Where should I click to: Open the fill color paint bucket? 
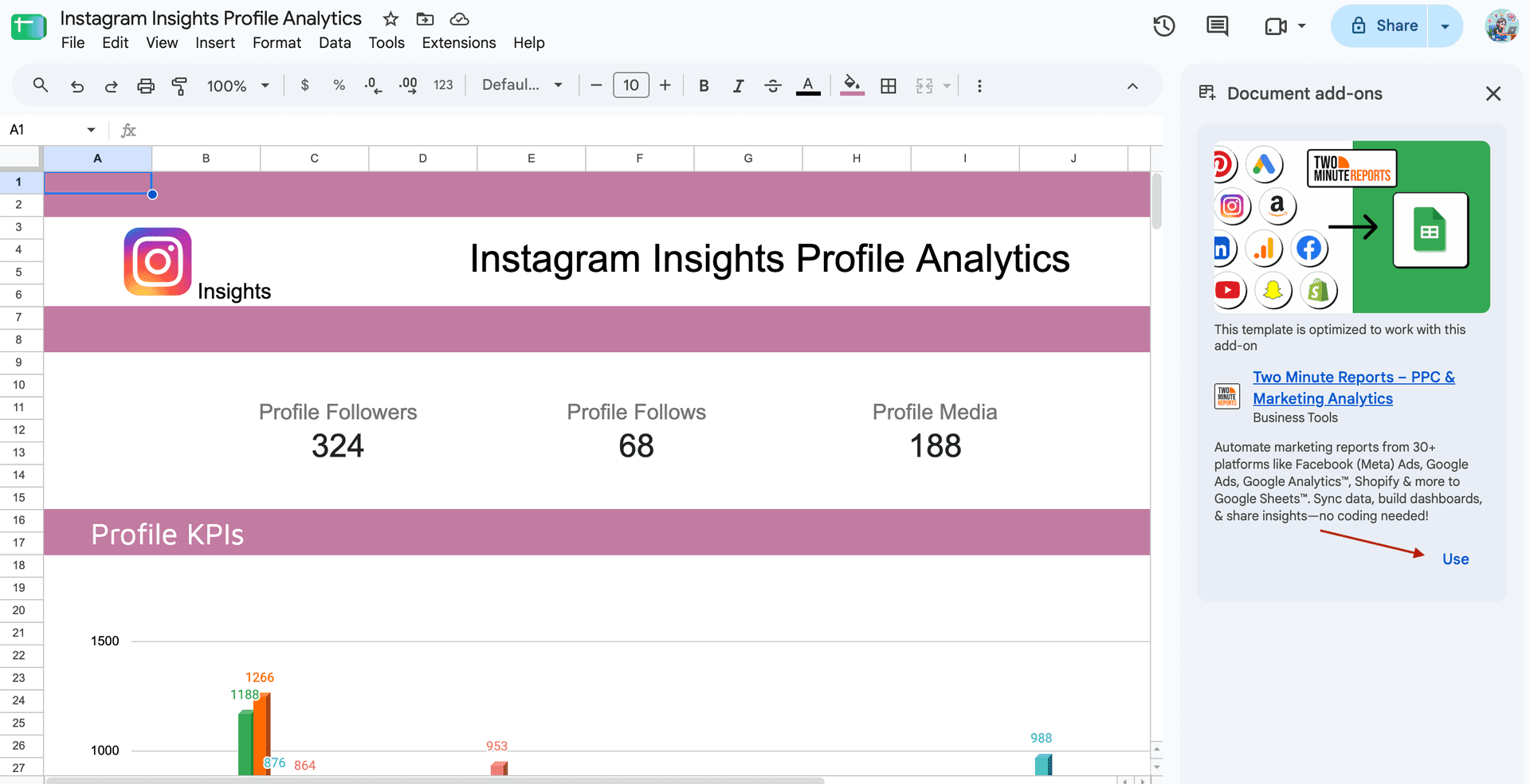coord(852,85)
